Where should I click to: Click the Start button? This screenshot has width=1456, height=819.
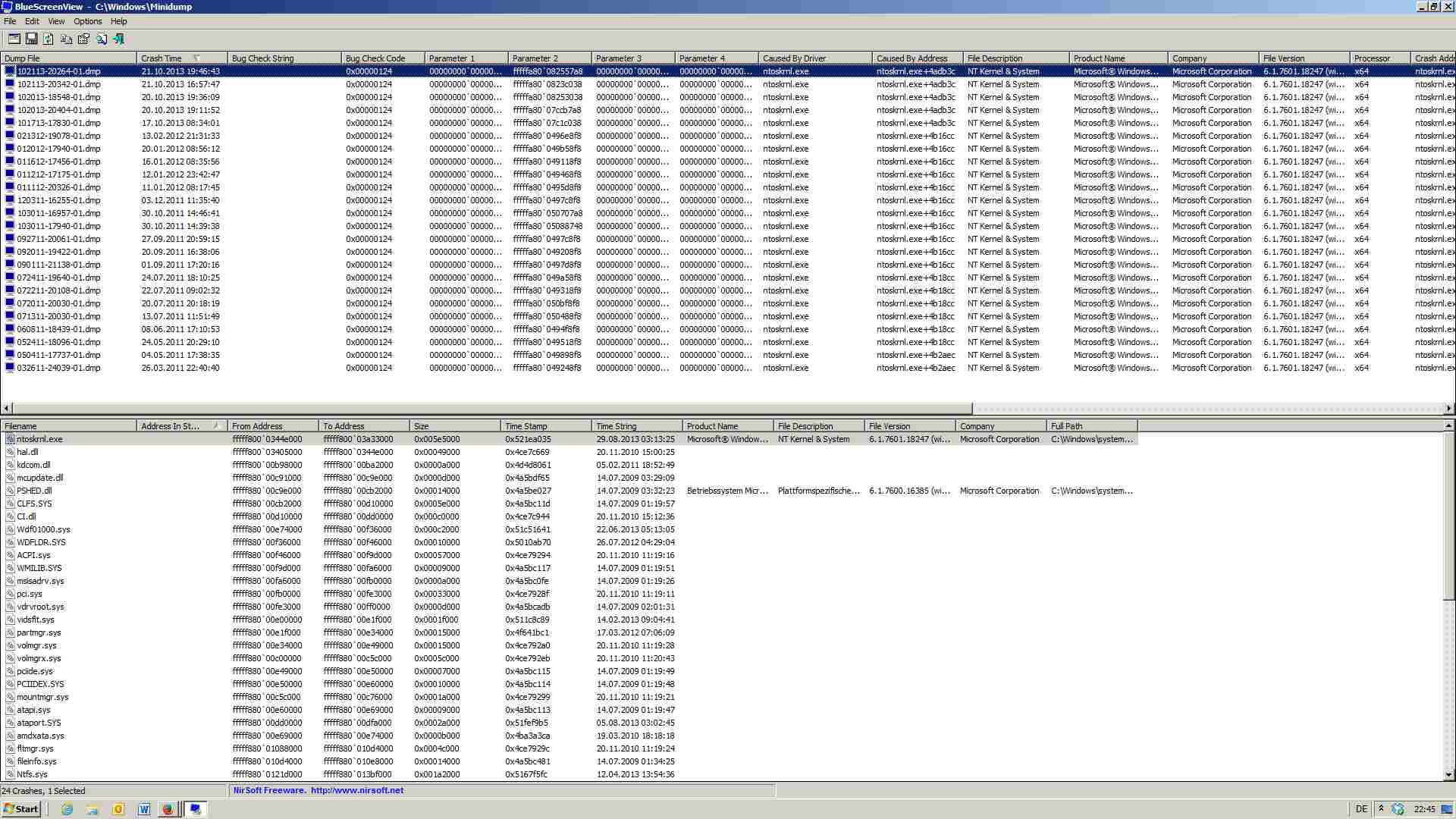pyautogui.click(x=20, y=809)
